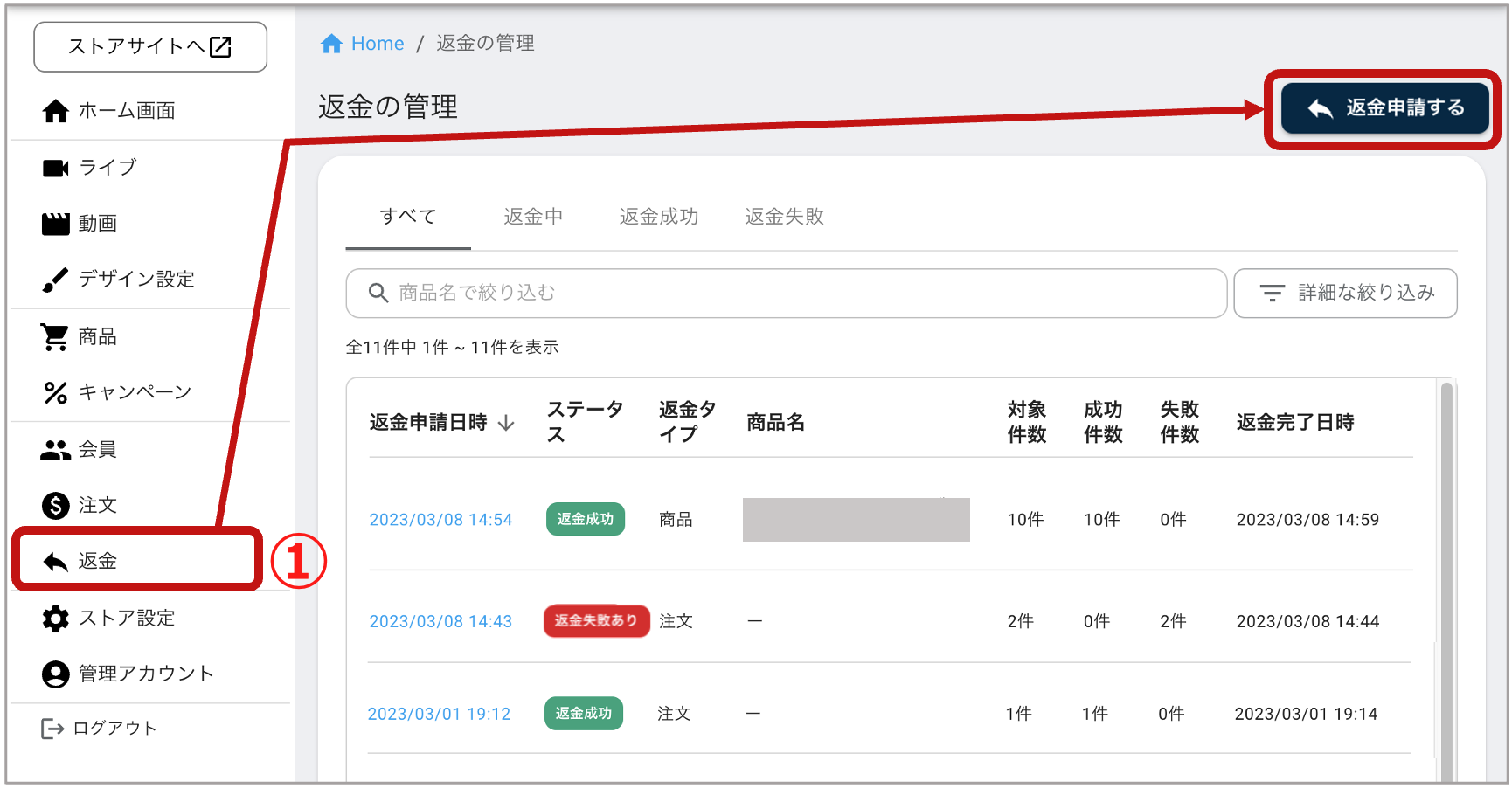The height and width of the screenshot is (788, 1512).
Task: Click the 対象件数 column header
Action: (1027, 423)
